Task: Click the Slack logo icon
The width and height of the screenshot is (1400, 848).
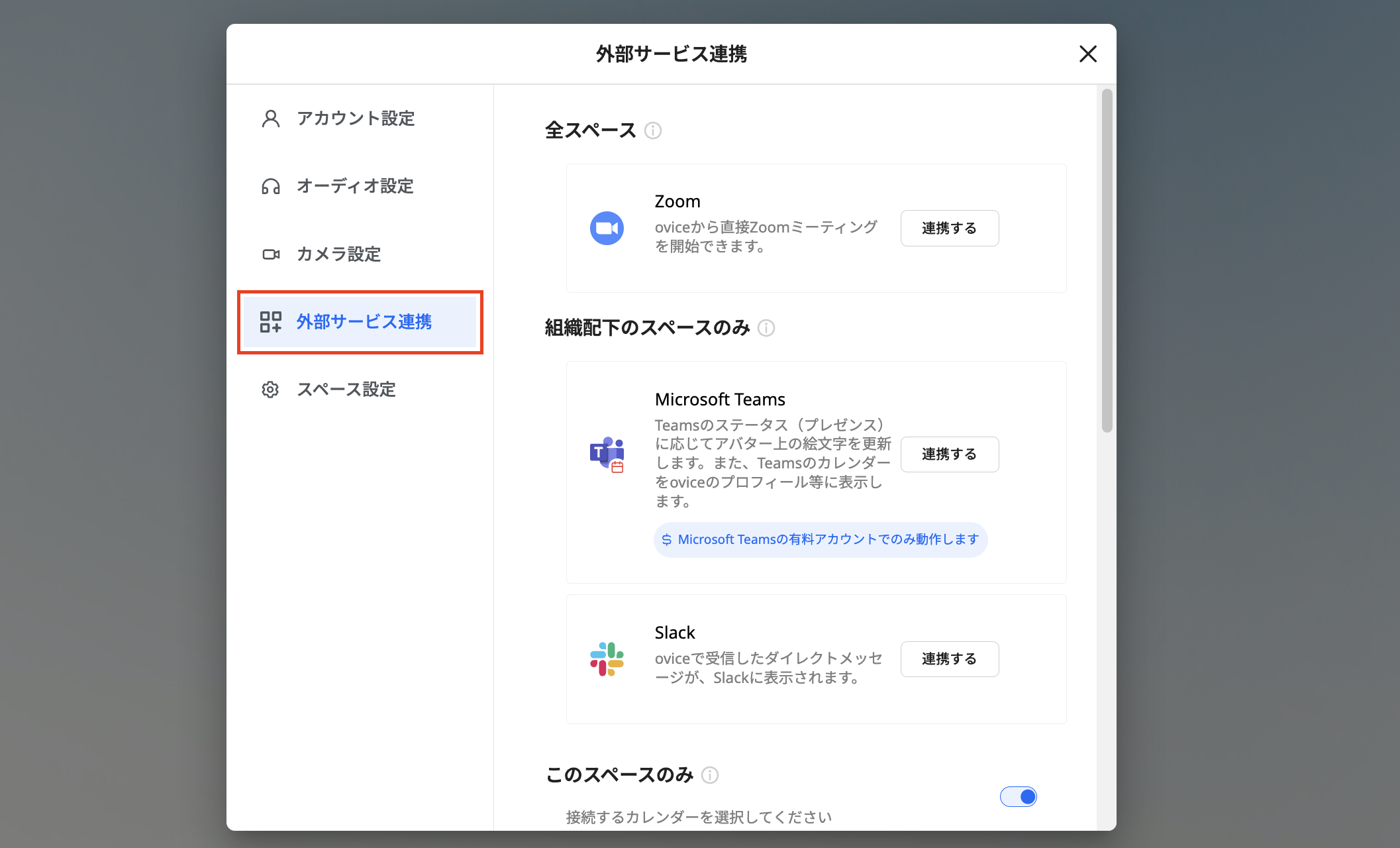Action: [607, 659]
